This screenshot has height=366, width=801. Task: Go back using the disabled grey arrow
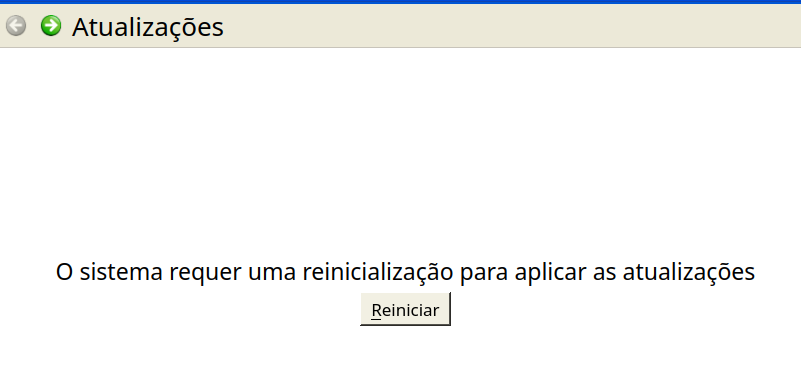pyautogui.click(x=16, y=26)
